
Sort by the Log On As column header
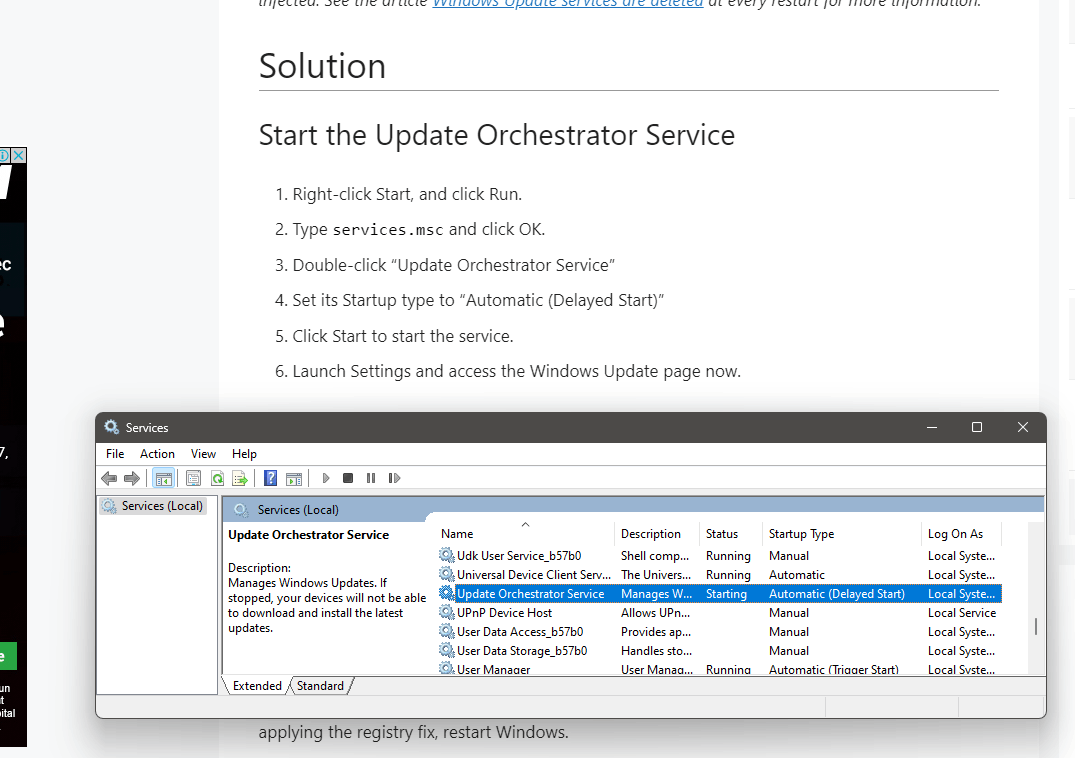tap(961, 533)
